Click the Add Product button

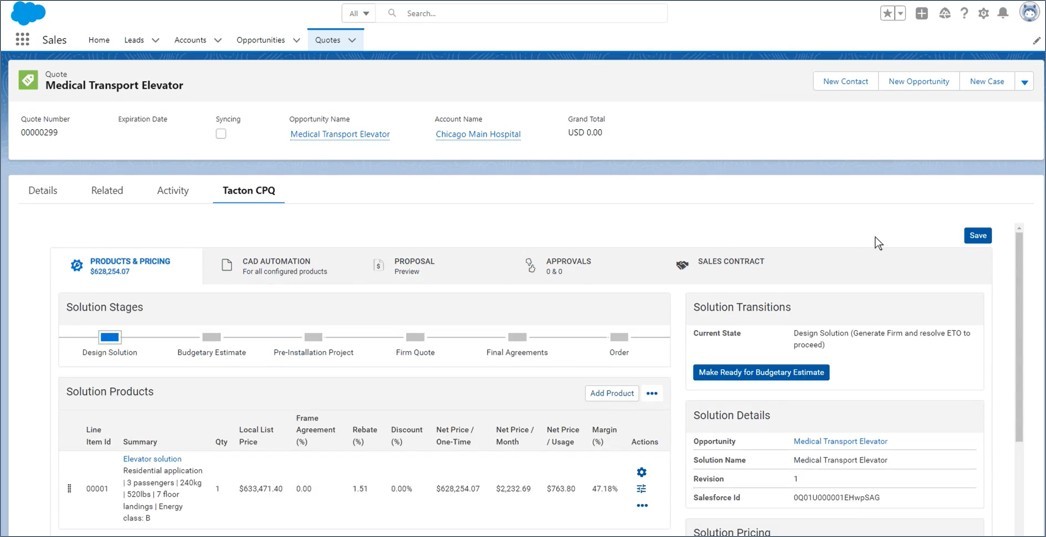tap(612, 393)
